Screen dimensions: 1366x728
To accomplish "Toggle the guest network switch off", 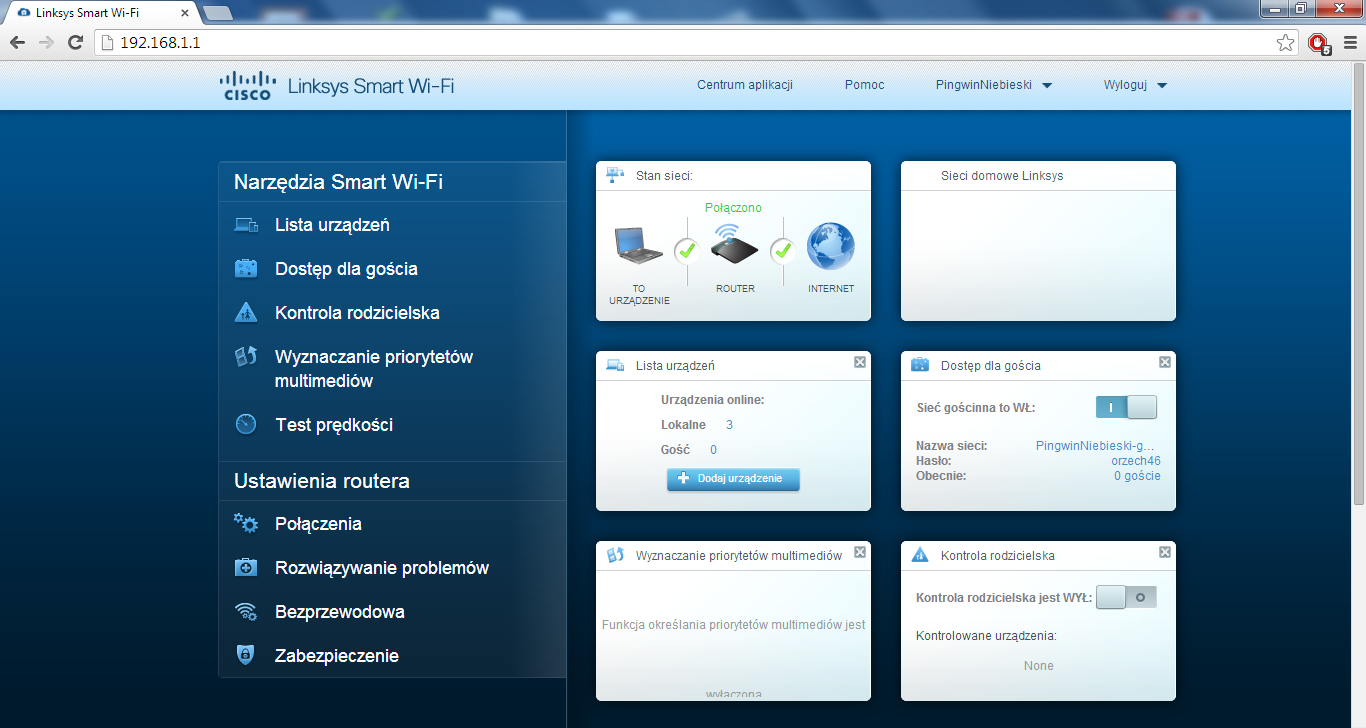I will 1126,407.
